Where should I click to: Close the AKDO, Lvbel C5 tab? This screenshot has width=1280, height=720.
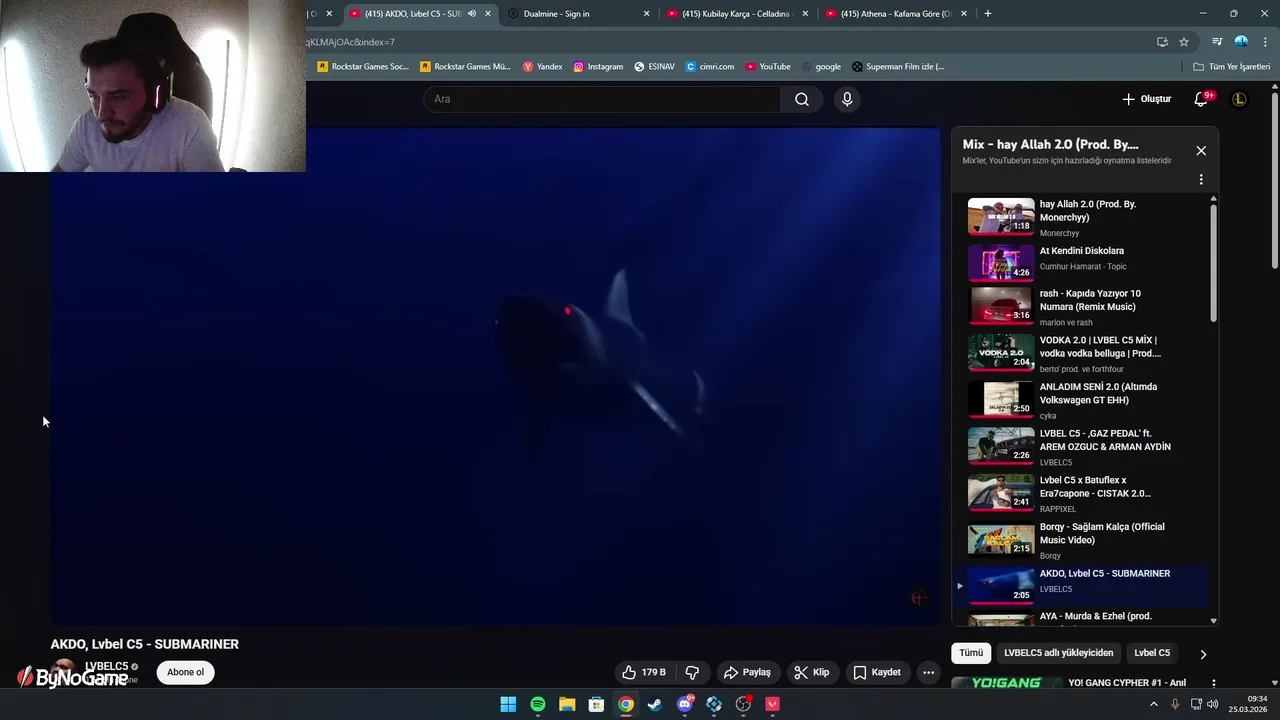488,14
